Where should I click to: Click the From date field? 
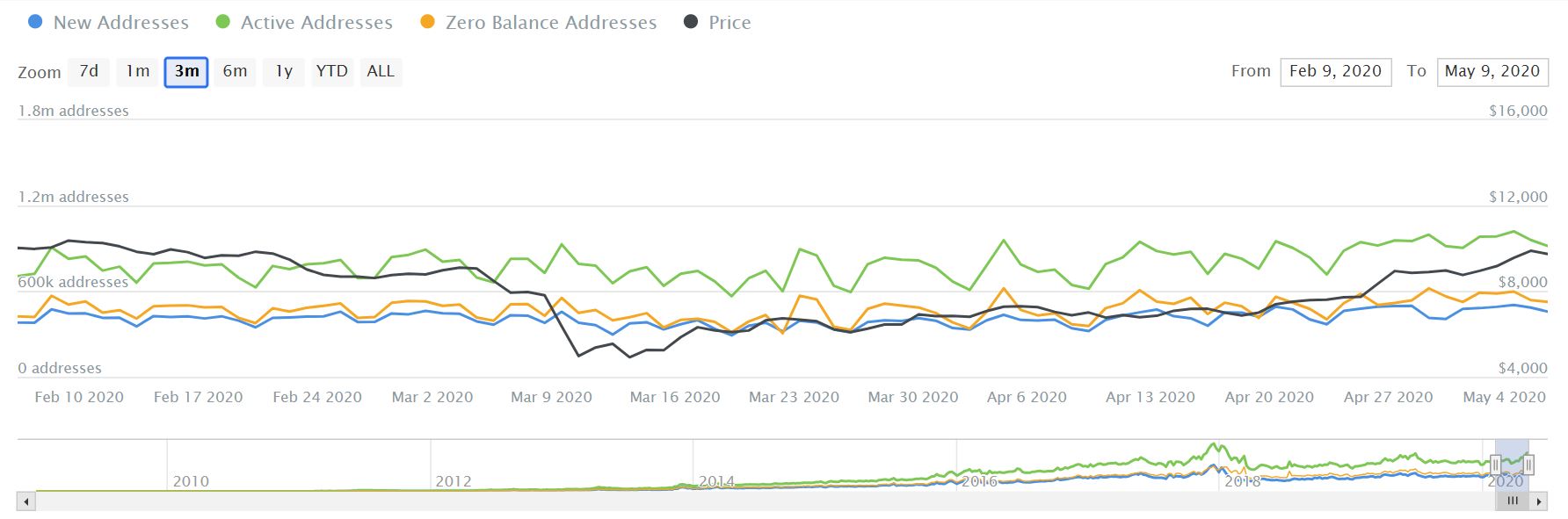tap(1335, 71)
